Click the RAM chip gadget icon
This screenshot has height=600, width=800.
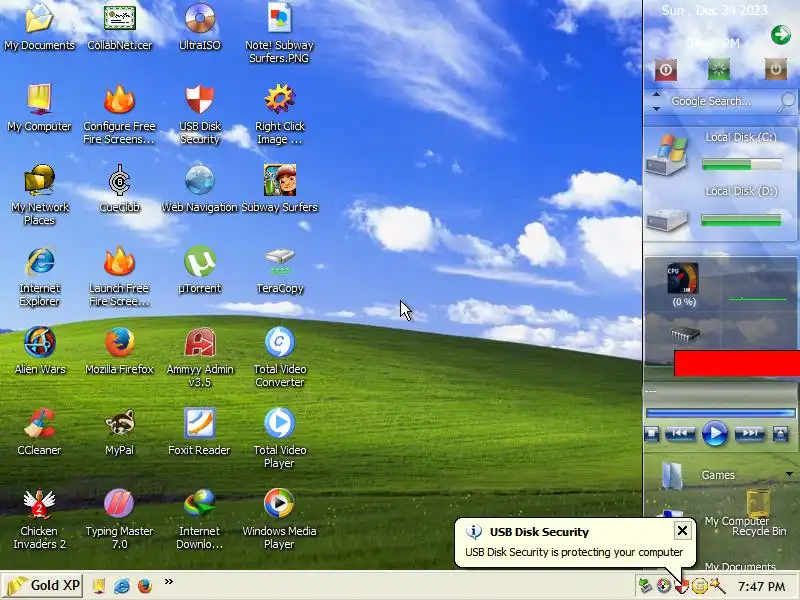click(x=684, y=335)
